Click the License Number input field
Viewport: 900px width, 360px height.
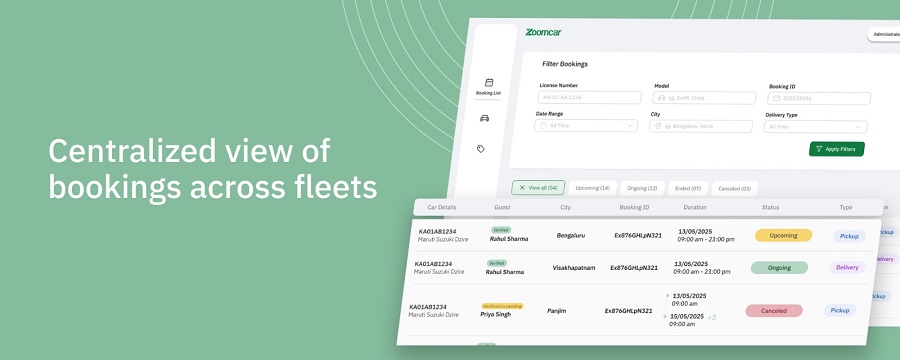coord(589,98)
